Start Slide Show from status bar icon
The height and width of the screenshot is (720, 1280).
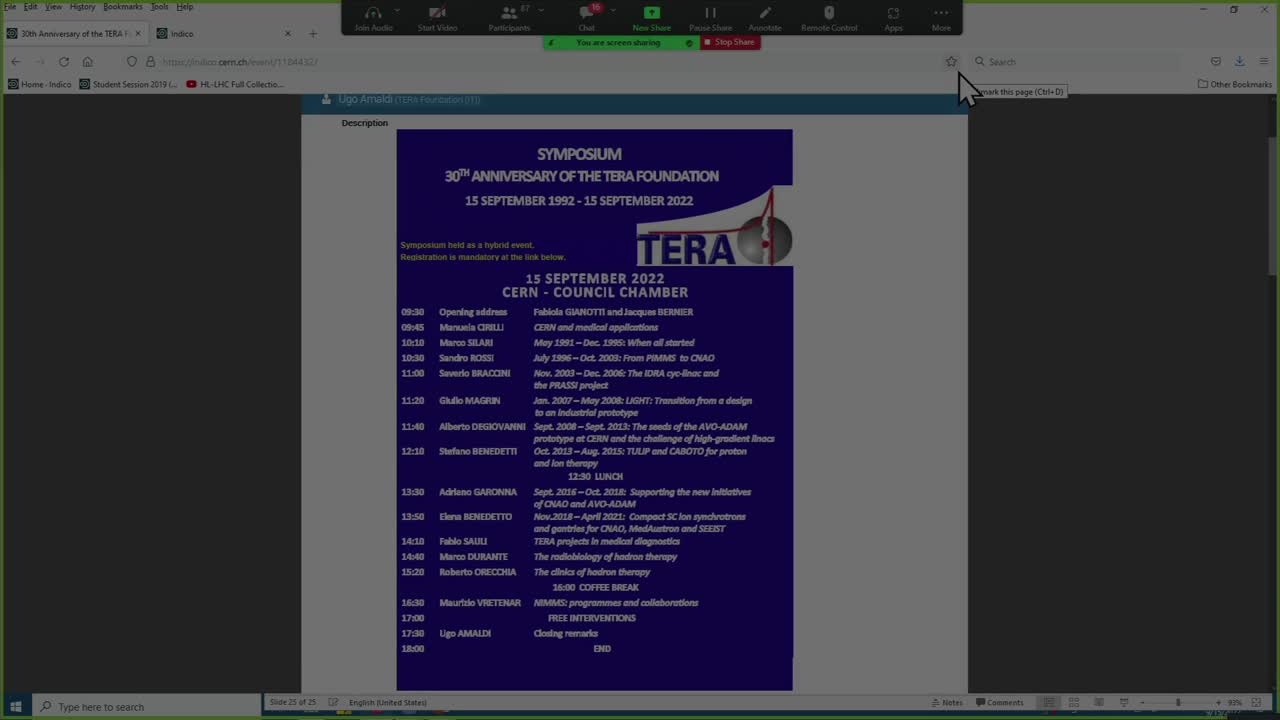pyautogui.click(x=1124, y=702)
